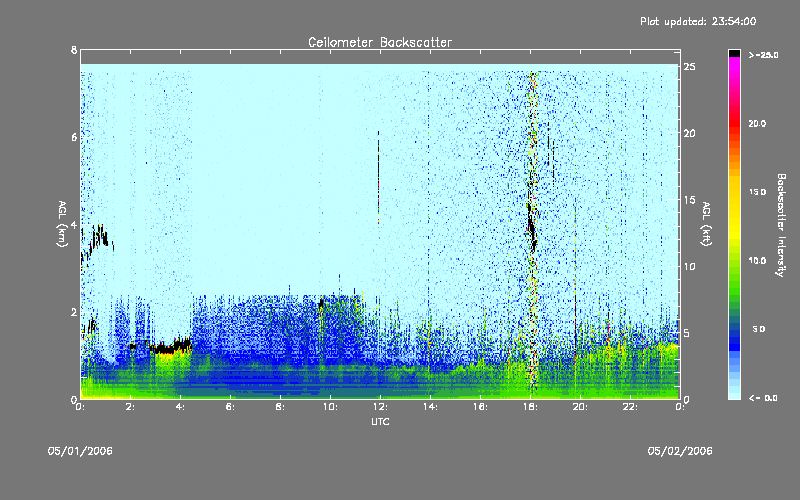Click the '2:' hour tick on x-axis
The width and height of the screenshot is (800, 500).
click(131, 407)
